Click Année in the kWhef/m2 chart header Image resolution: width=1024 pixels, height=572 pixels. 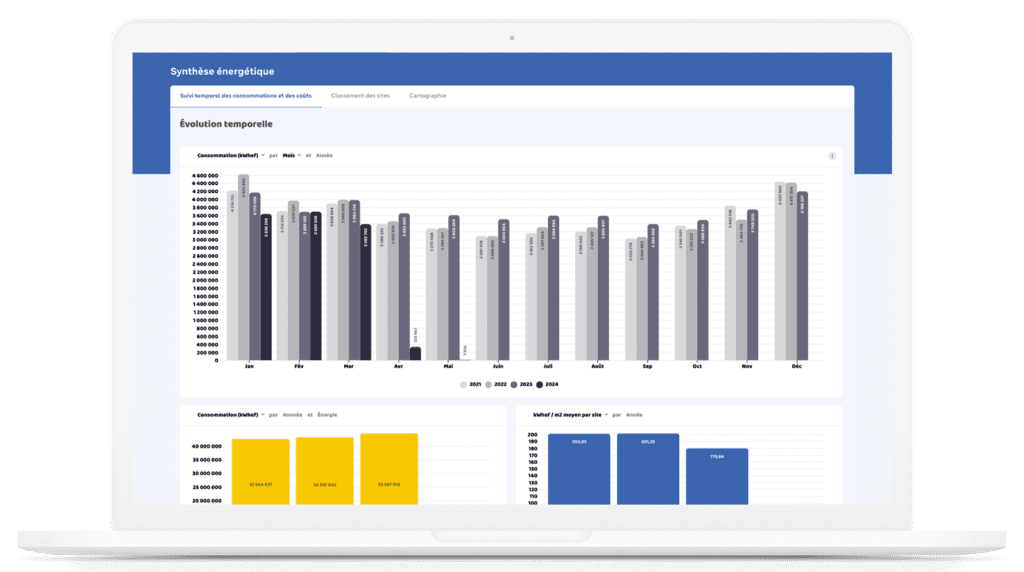click(x=634, y=414)
